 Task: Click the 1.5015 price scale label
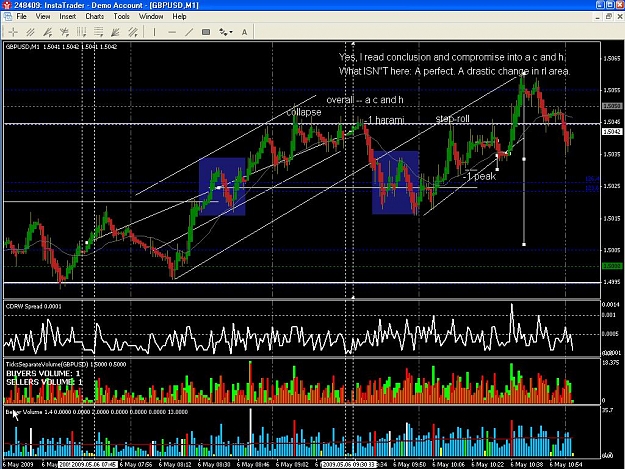point(611,218)
